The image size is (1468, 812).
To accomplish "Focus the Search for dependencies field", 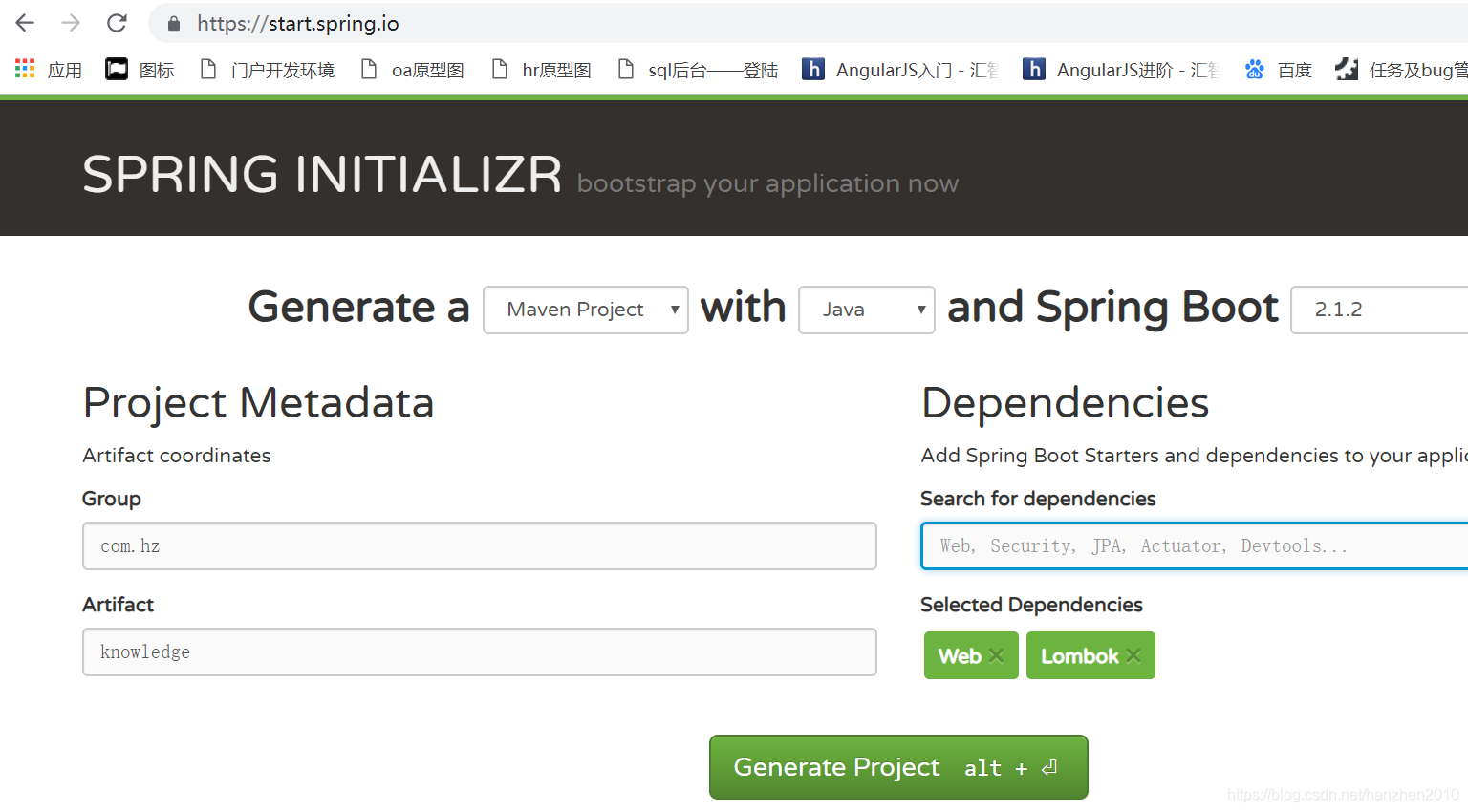I will pos(1194,545).
